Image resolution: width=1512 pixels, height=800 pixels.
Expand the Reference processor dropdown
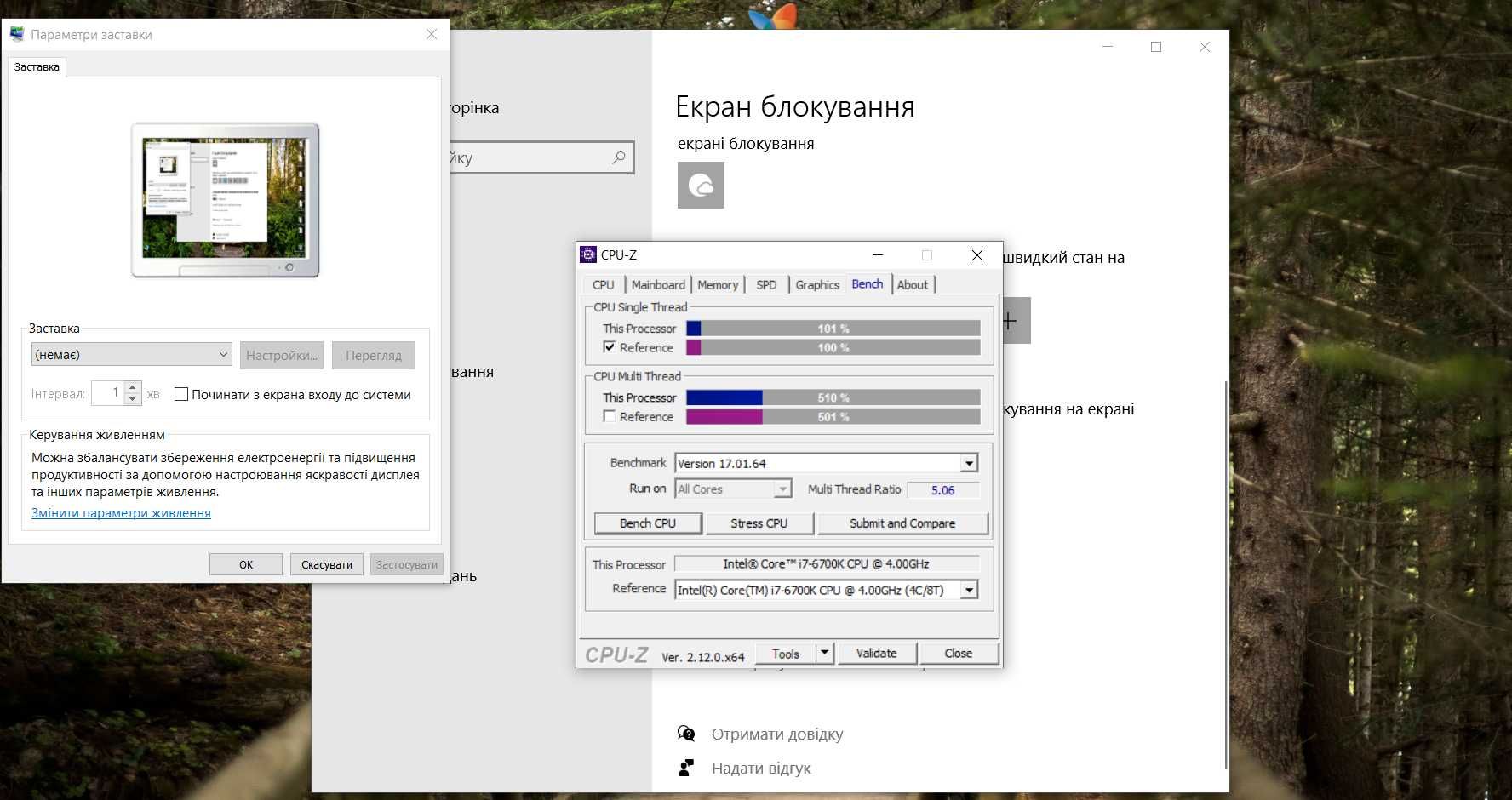click(x=969, y=590)
